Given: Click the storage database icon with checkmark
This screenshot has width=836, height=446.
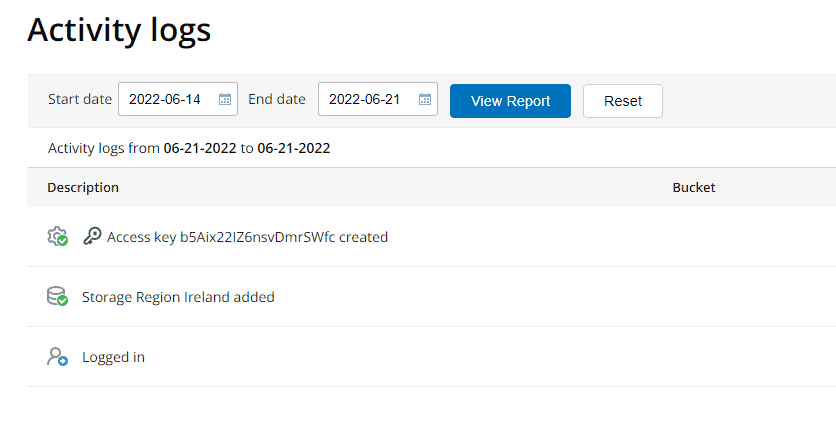Looking at the screenshot, I should click(57, 296).
